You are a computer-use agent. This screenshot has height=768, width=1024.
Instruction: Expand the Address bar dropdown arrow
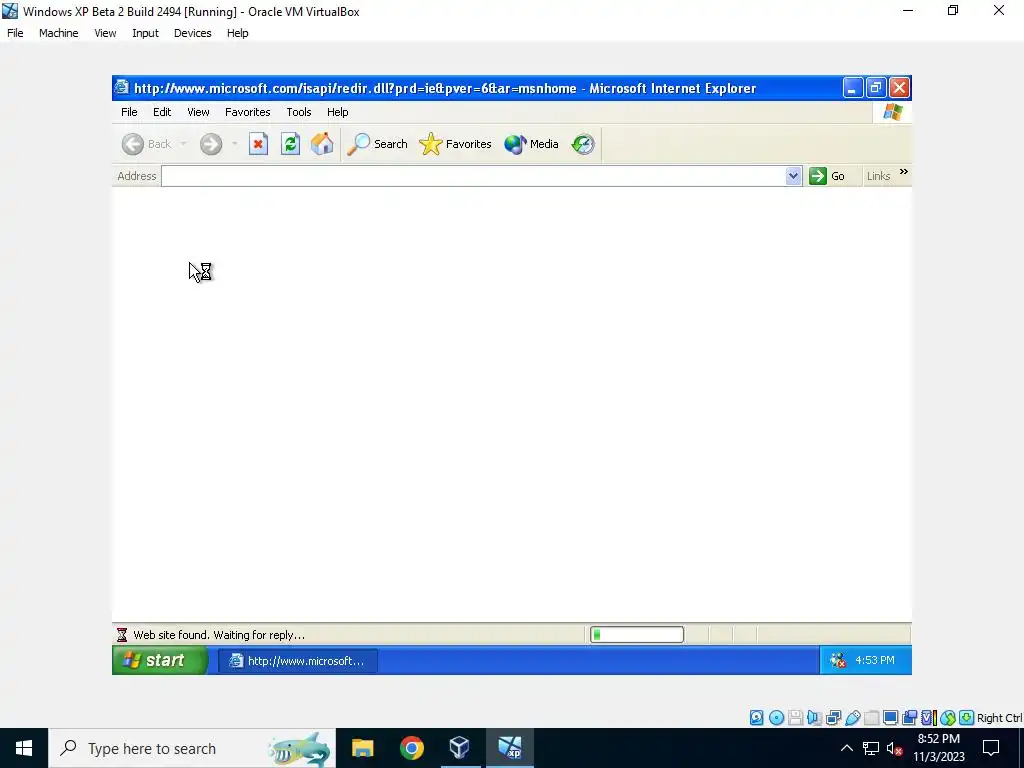(x=793, y=176)
